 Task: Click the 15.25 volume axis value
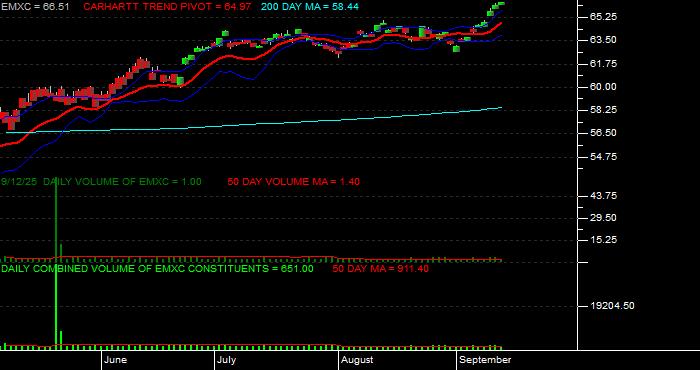coord(604,240)
